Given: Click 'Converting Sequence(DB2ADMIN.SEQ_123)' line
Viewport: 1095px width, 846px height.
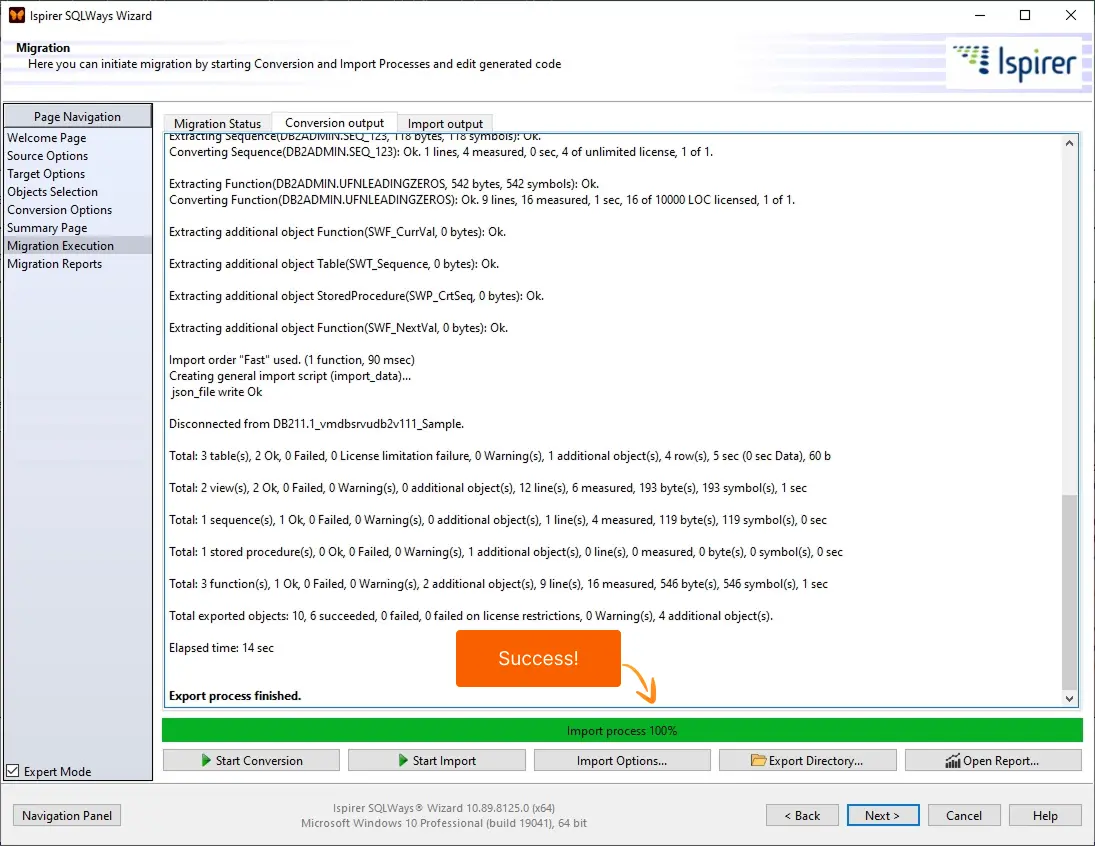Looking at the screenshot, I should pos(441,152).
